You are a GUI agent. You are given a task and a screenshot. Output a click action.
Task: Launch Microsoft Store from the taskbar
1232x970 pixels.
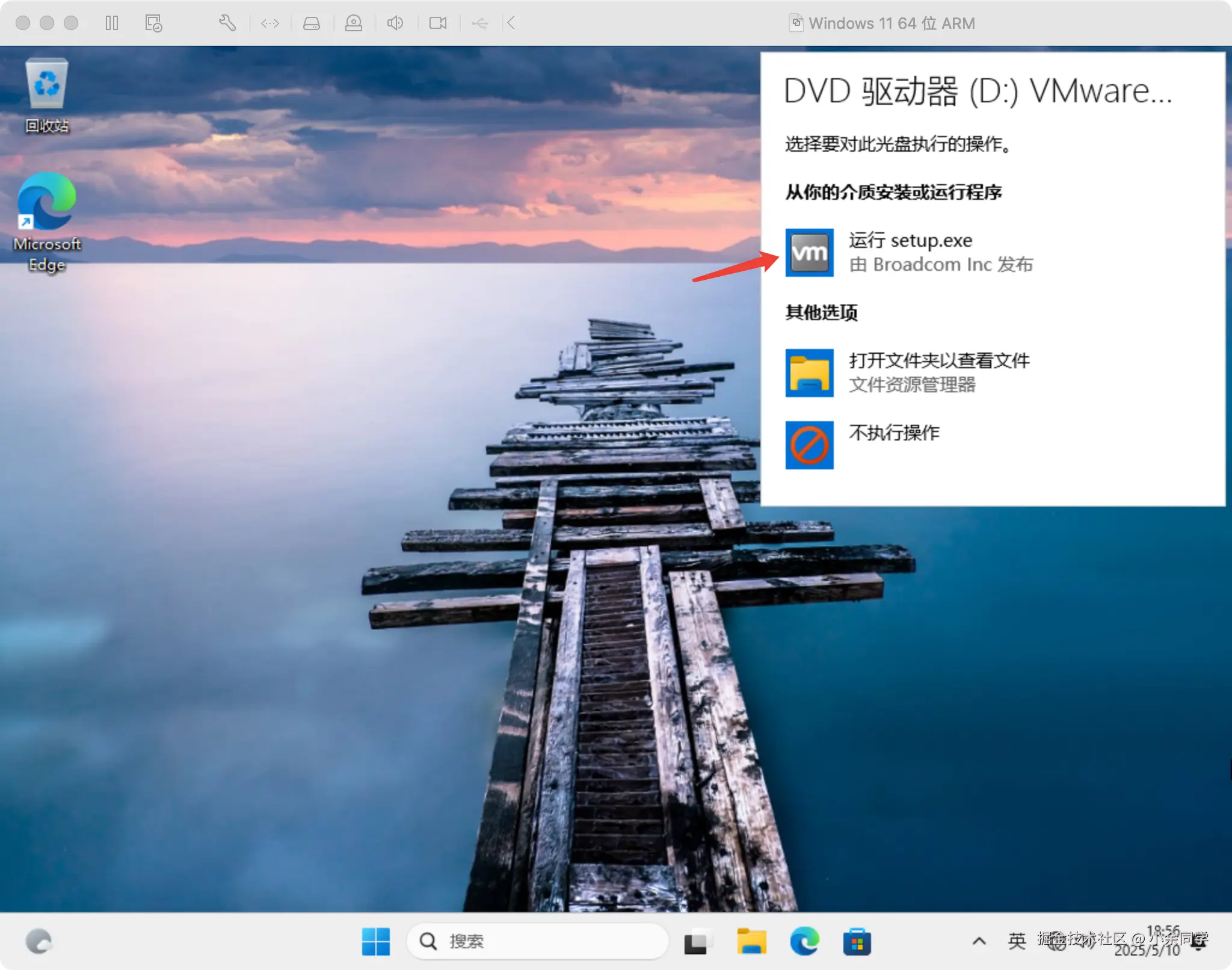tap(857, 941)
